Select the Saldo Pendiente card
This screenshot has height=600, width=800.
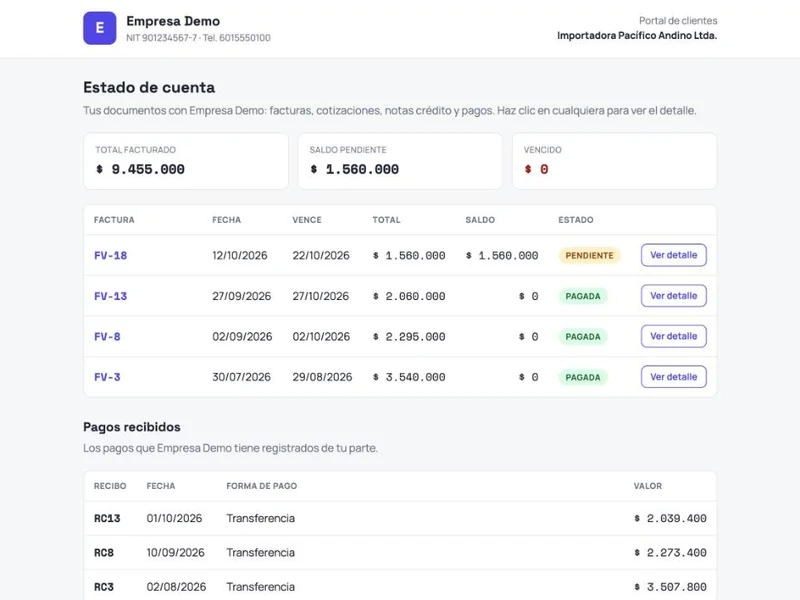(400, 161)
